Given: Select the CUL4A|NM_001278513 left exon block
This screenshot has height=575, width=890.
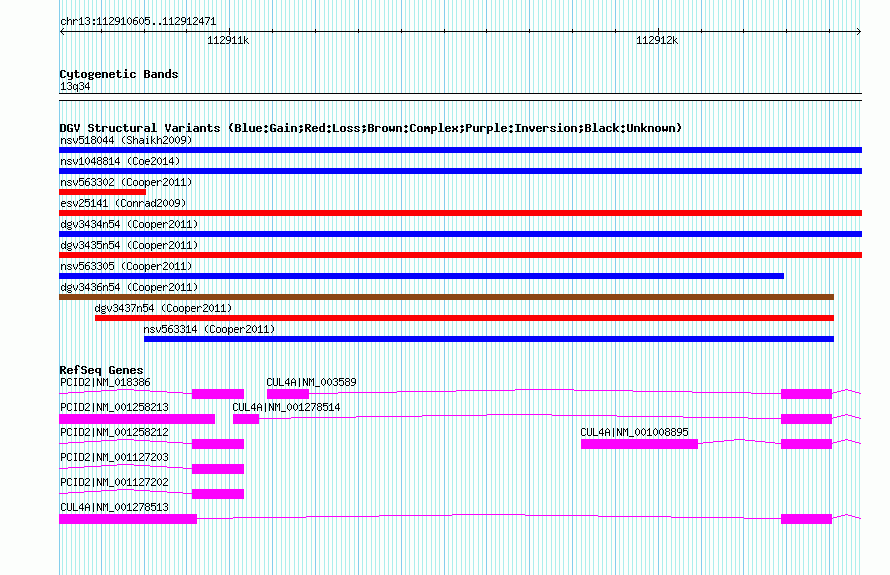Looking at the screenshot, I should 128,519.
